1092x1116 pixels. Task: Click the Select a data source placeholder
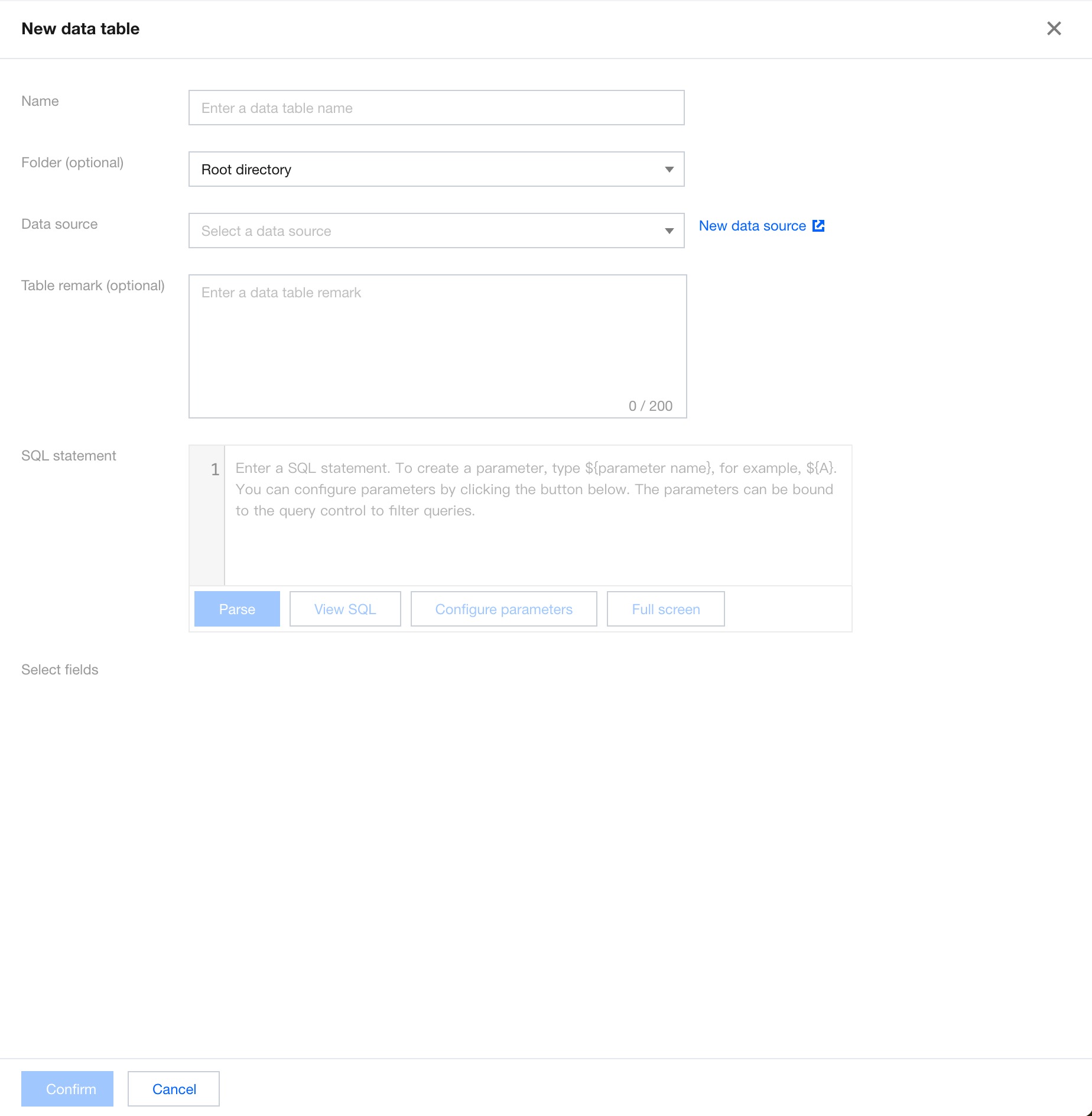click(266, 231)
